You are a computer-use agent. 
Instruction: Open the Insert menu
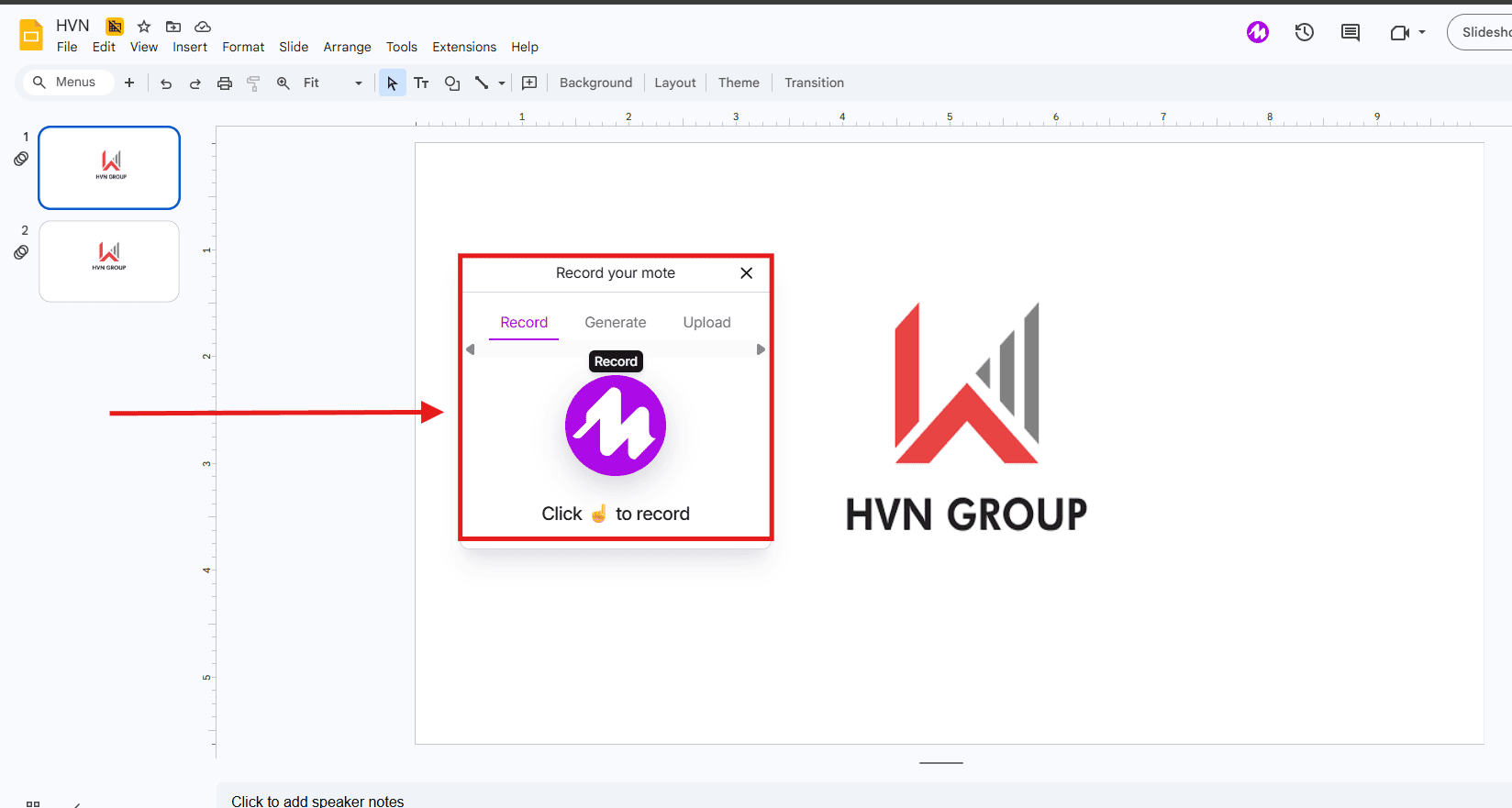[190, 47]
